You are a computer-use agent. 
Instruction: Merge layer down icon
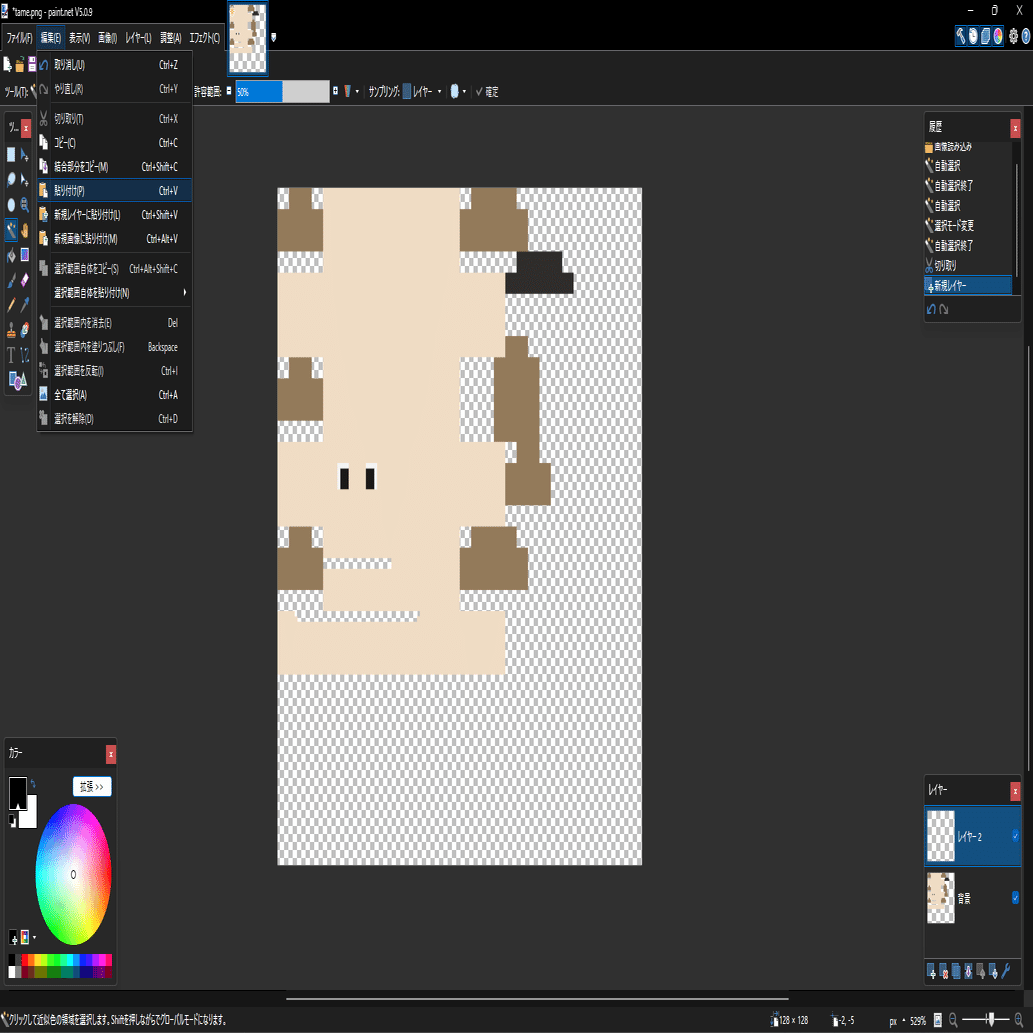[x=968, y=971]
